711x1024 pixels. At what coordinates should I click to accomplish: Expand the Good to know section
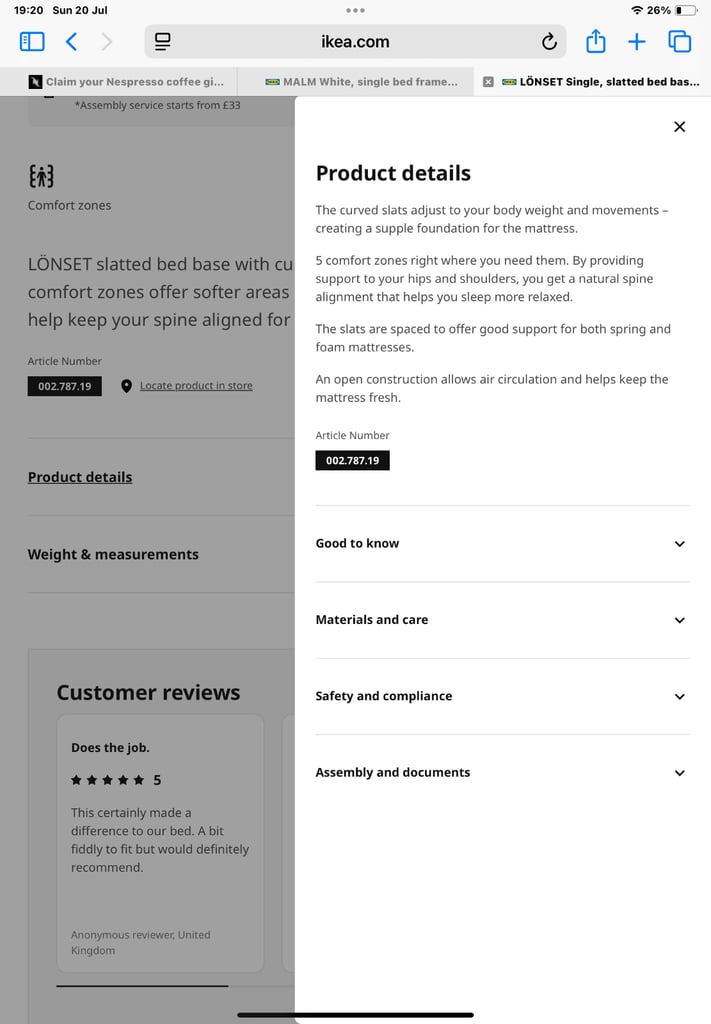click(x=503, y=543)
